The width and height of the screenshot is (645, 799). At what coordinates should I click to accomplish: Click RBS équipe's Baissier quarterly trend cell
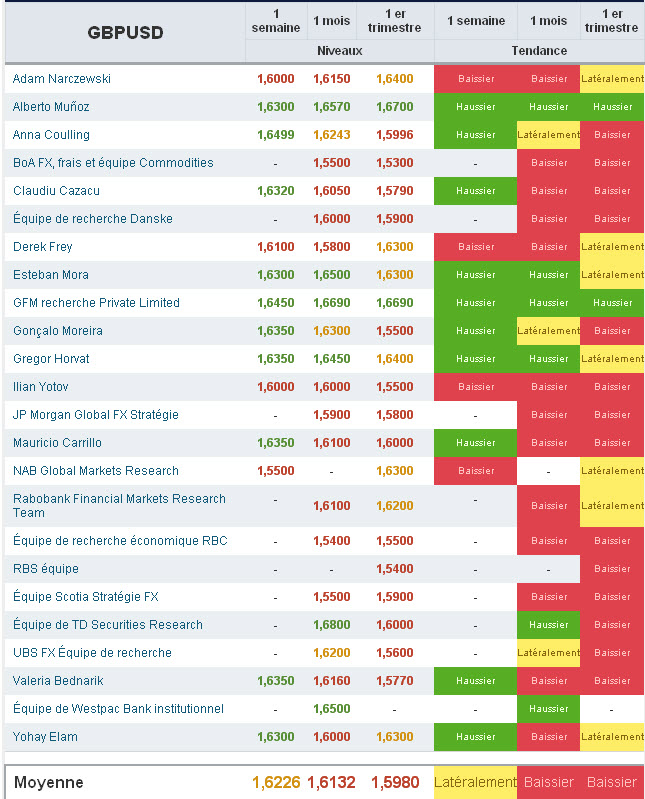[x=612, y=569]
